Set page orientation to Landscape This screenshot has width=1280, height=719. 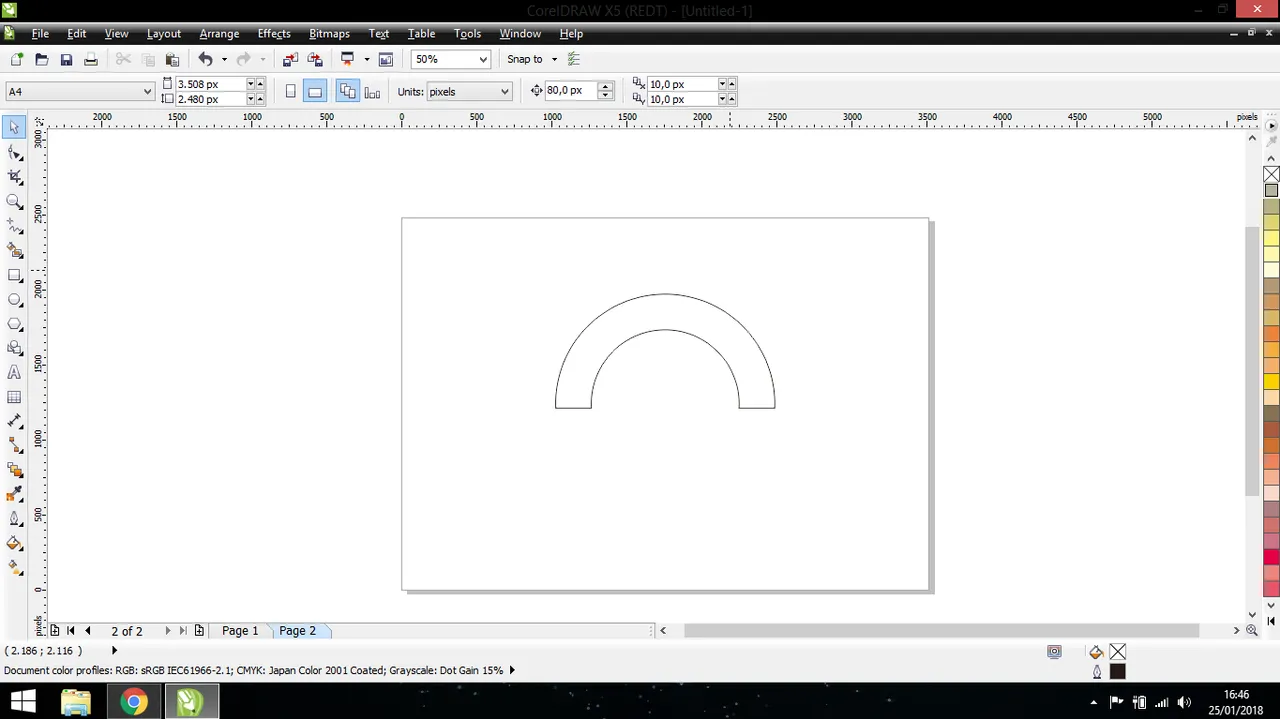pyautogui.click(x=315, y=91)
